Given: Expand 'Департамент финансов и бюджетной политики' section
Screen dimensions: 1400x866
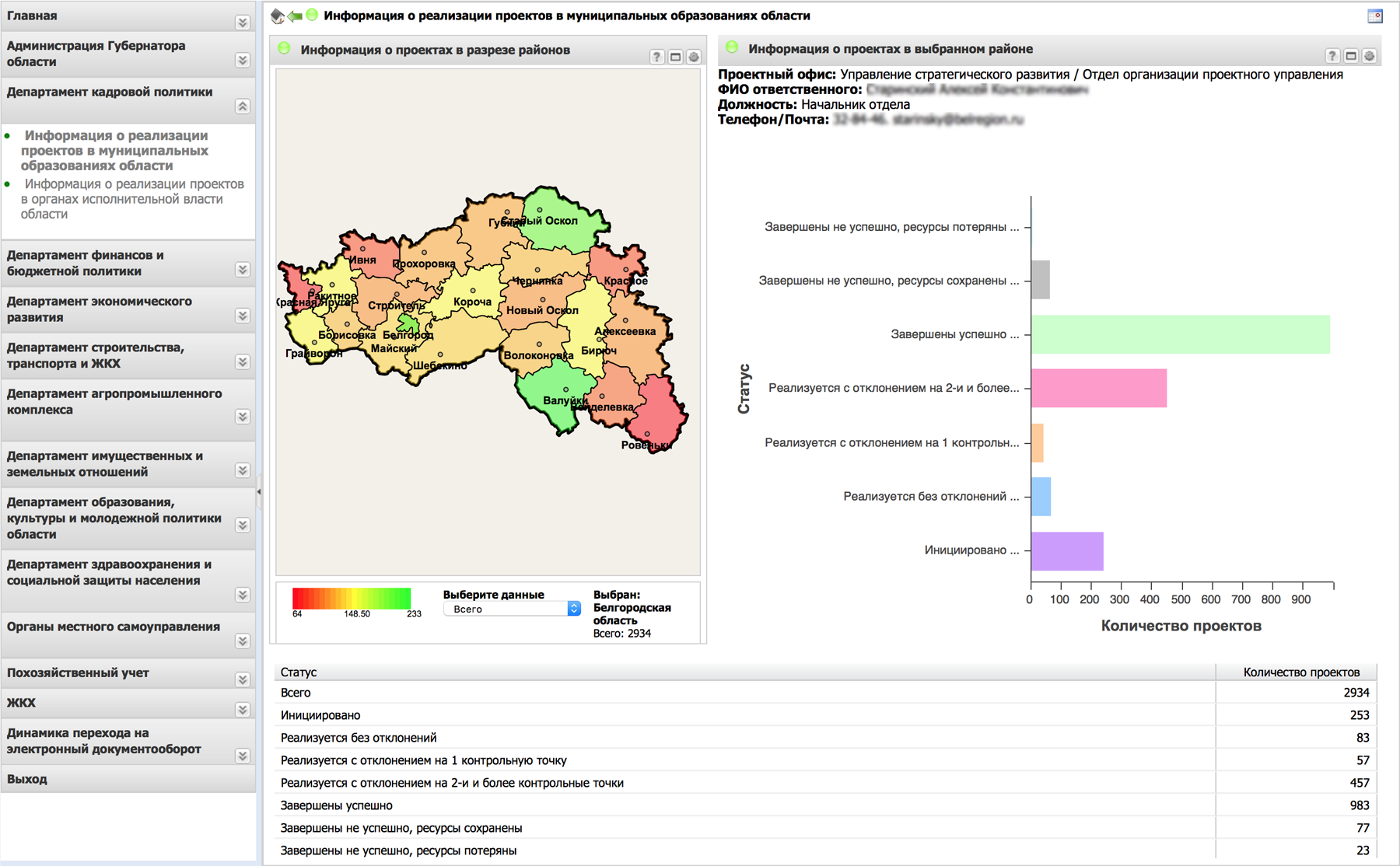Looking at the screenshot, I should coord(243,270).
